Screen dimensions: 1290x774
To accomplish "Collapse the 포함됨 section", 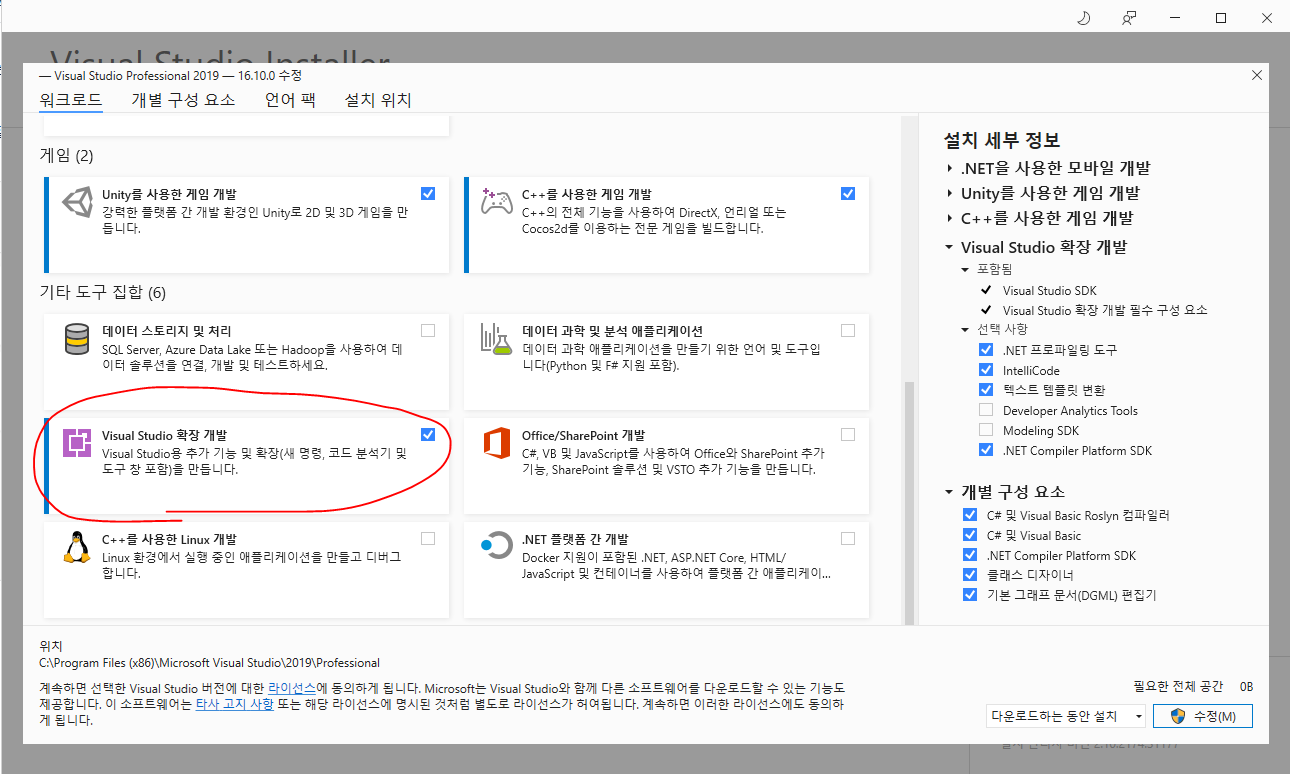I will click(965, 269).
